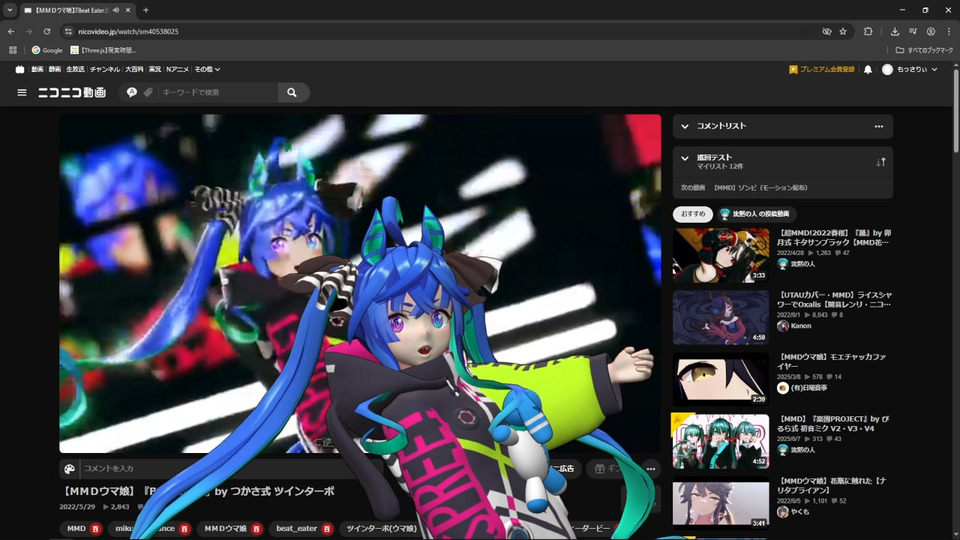This screenshot has height=540, width=960.
Task: Click the address bar URL
Action: [x=128, y=31]
